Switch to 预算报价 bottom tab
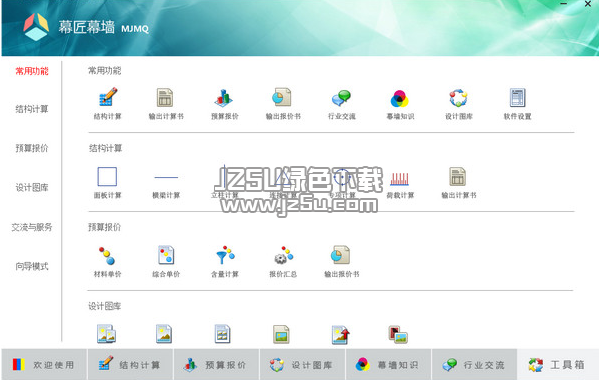The width and height of the screenshot is (599, 380). point(217,364)
